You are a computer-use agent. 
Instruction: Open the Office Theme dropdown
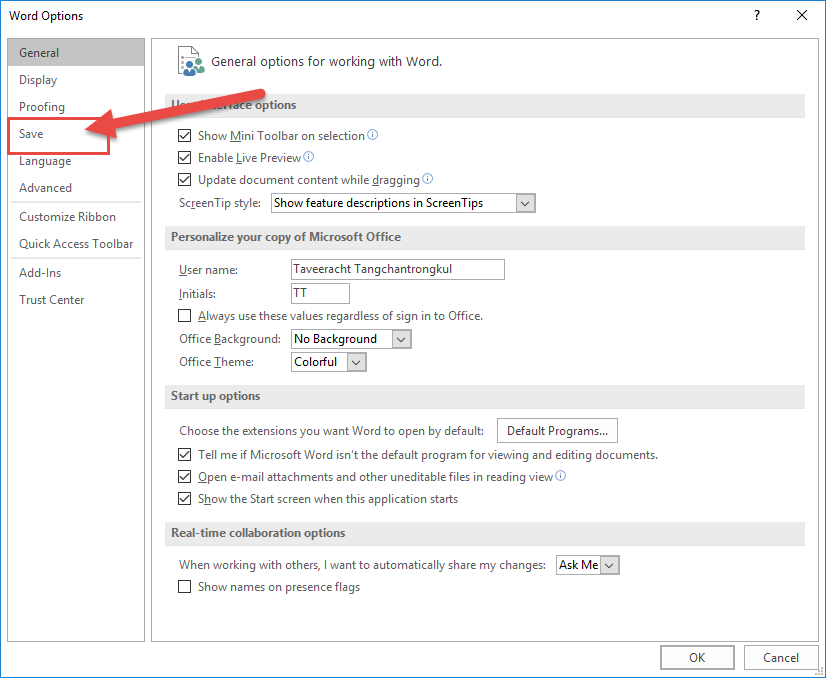[x=357, y=362]
